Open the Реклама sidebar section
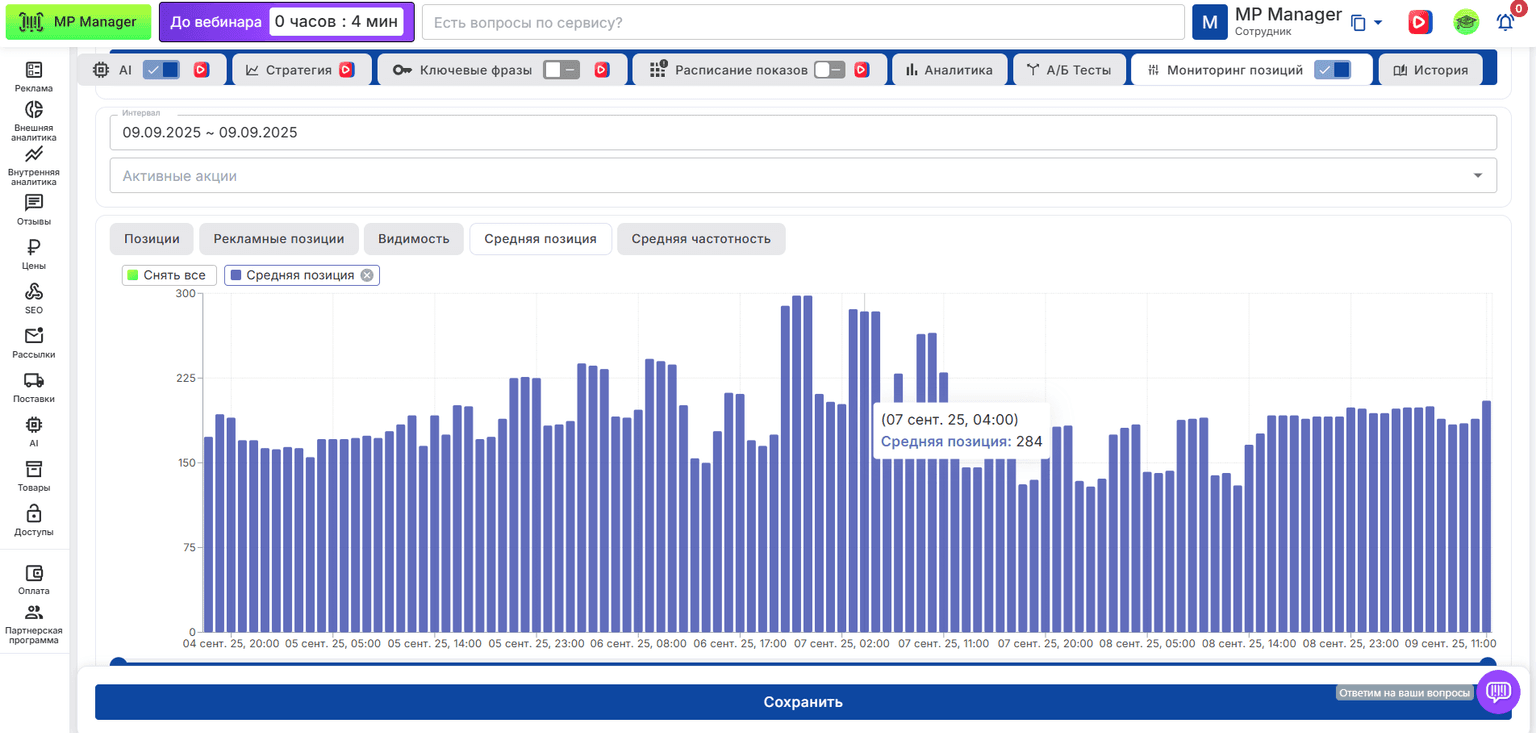The height and width of the screenshot is (733, 1536). pyautogui.click(x=34, y=76)
